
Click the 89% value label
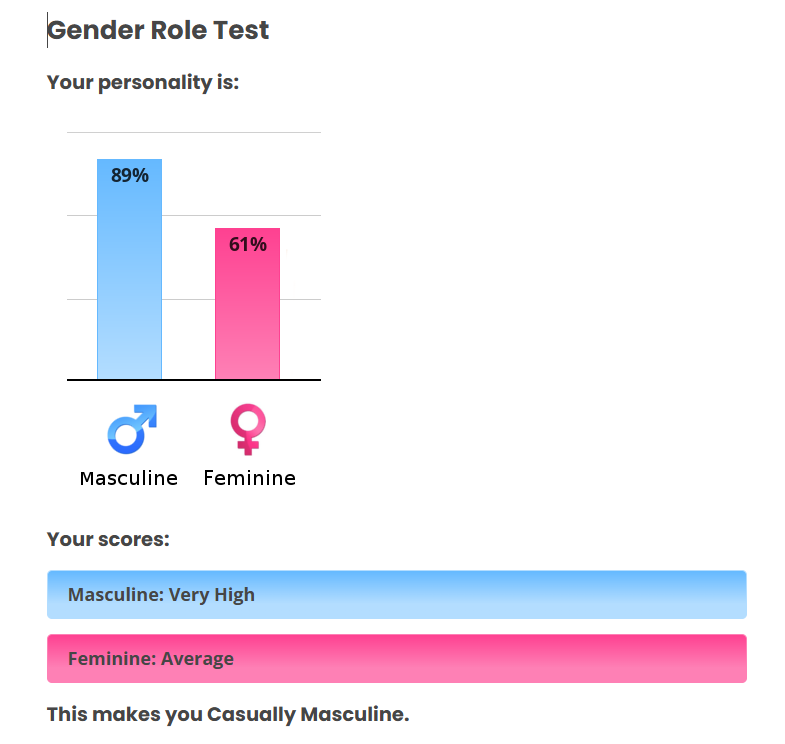pos(130,176)
